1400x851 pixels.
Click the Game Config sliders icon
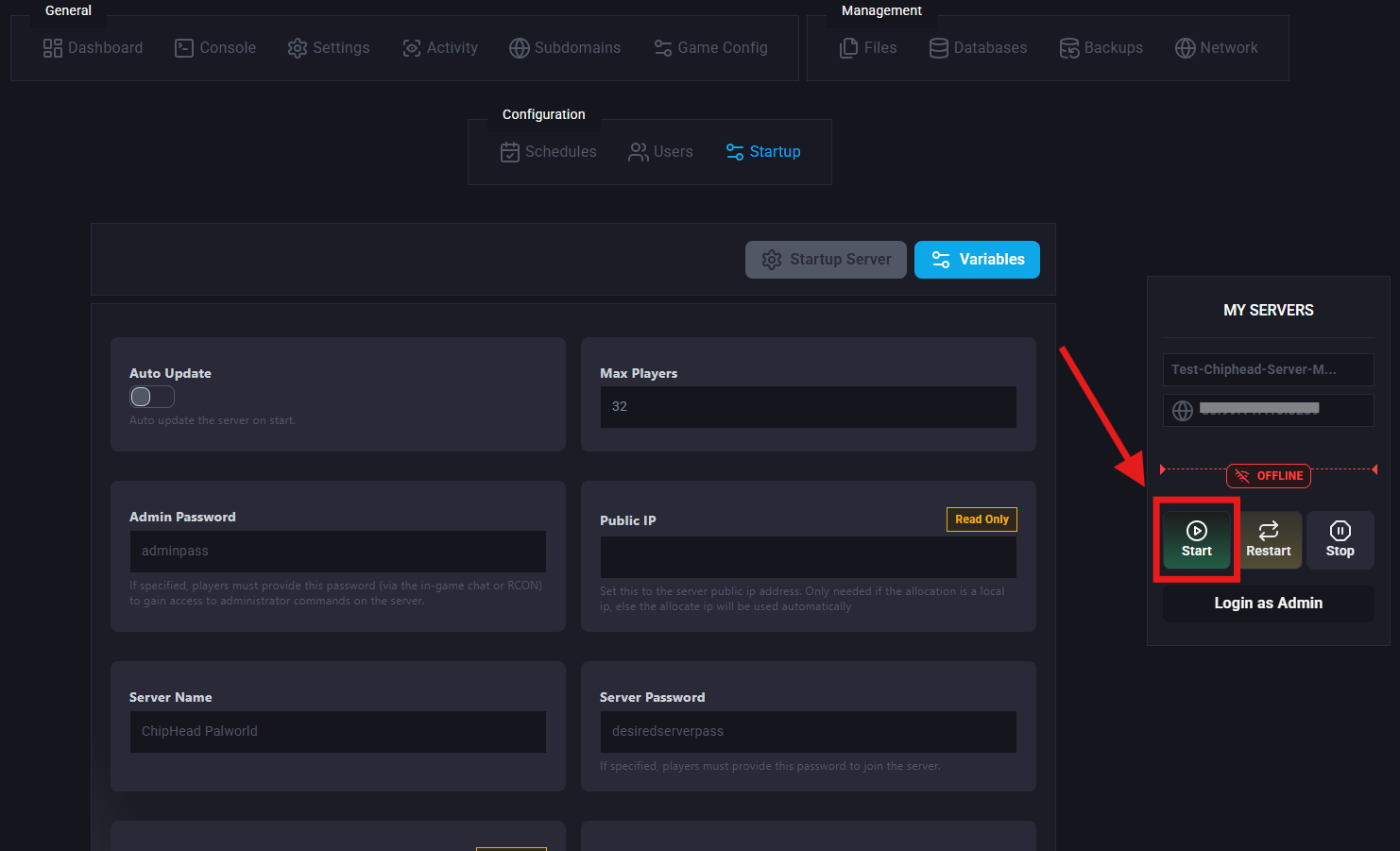[663, 48]
